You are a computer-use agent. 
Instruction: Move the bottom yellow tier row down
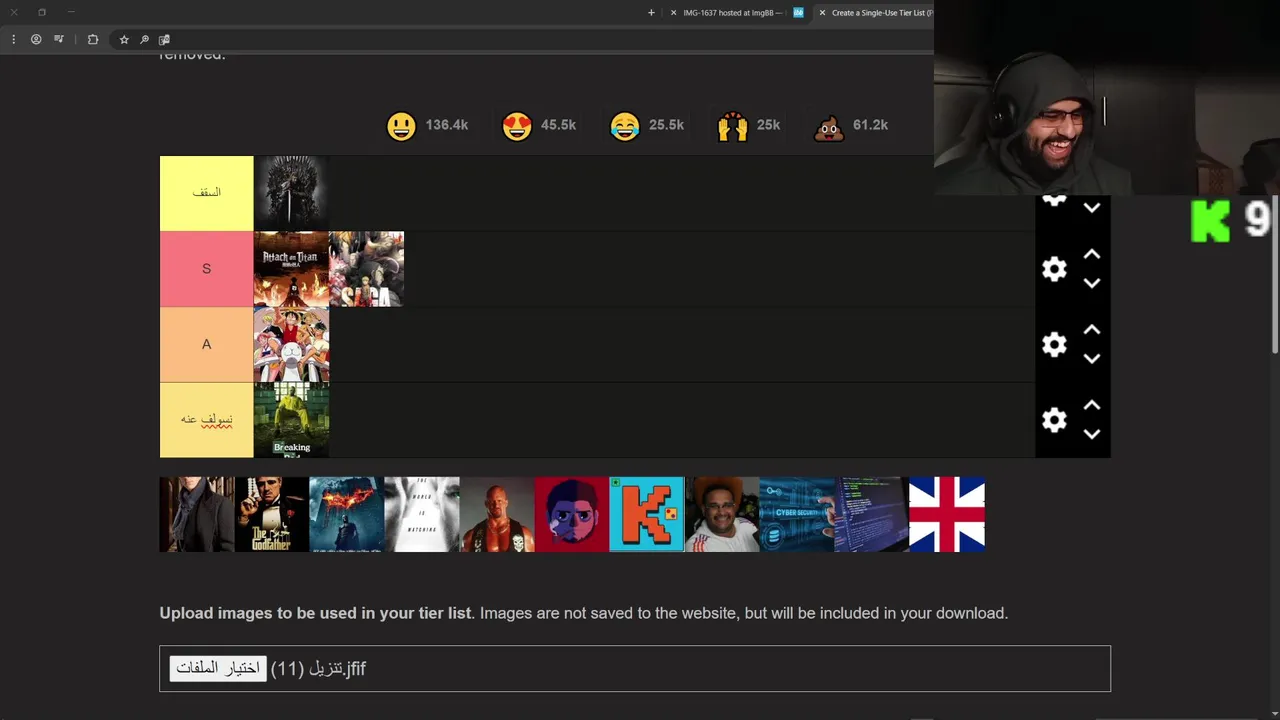click(x=1092, y=434)
